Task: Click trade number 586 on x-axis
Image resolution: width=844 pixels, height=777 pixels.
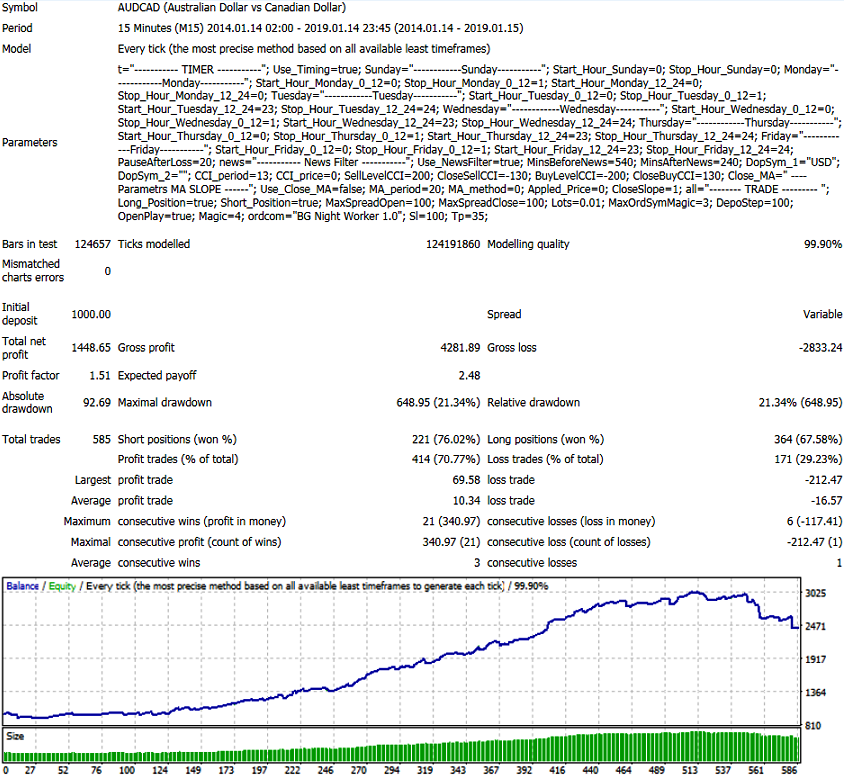Action: pos(790,770)
